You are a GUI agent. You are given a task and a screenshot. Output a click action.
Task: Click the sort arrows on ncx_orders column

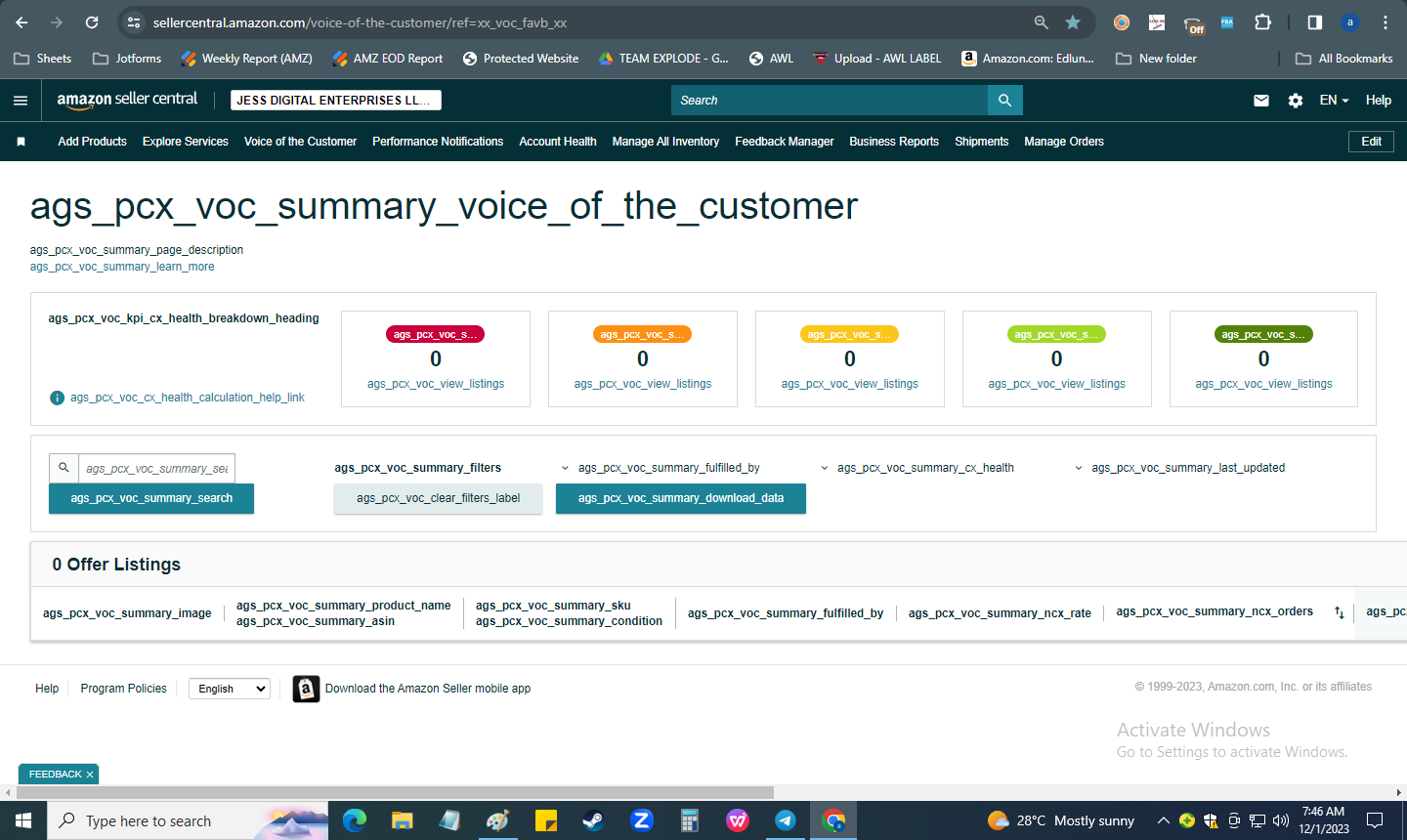pos(1340,612)
